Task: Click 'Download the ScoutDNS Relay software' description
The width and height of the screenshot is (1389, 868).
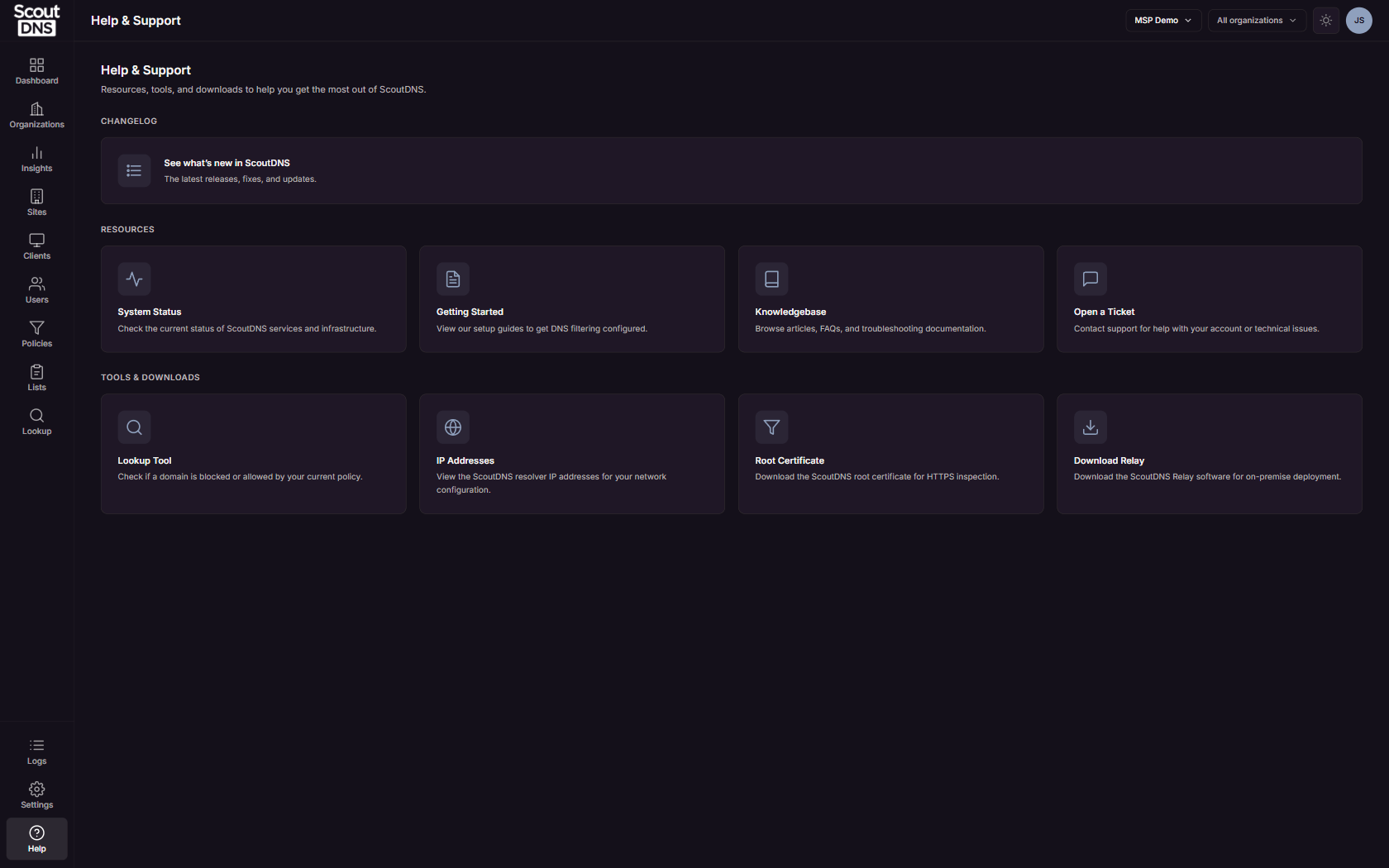Action: tap(1207, 477)
